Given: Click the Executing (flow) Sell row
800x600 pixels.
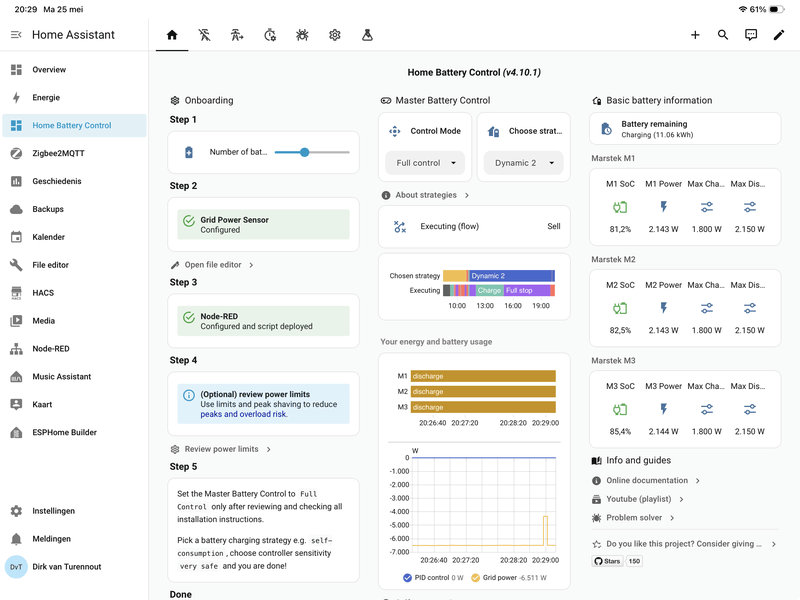Looking at the screenshot, I should (474, 227).
